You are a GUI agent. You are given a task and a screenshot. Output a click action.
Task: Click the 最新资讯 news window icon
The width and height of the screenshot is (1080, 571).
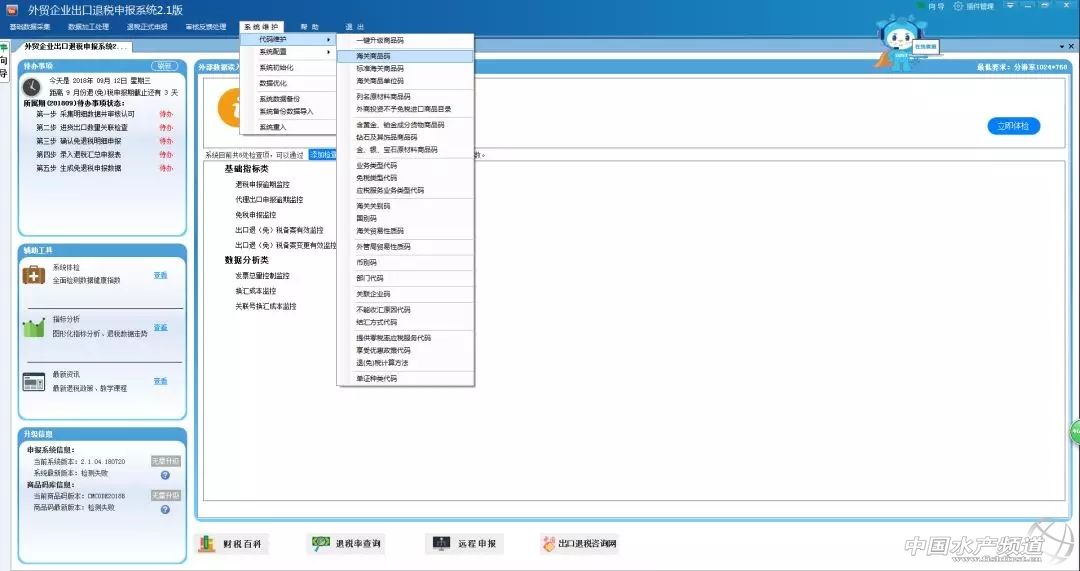pos(33,381)
